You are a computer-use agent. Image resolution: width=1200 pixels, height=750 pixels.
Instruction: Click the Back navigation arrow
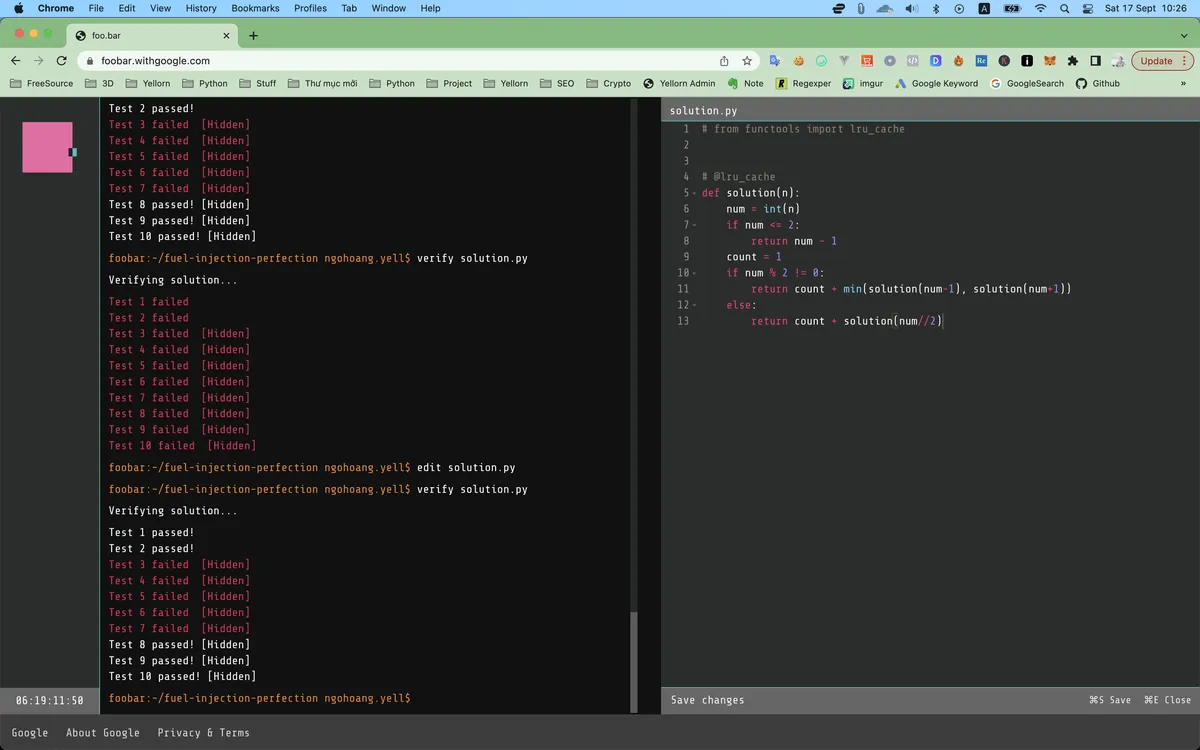pos(16,60)
